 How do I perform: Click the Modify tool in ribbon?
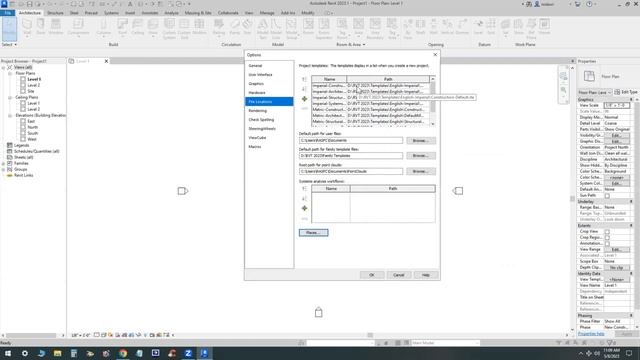9,28
